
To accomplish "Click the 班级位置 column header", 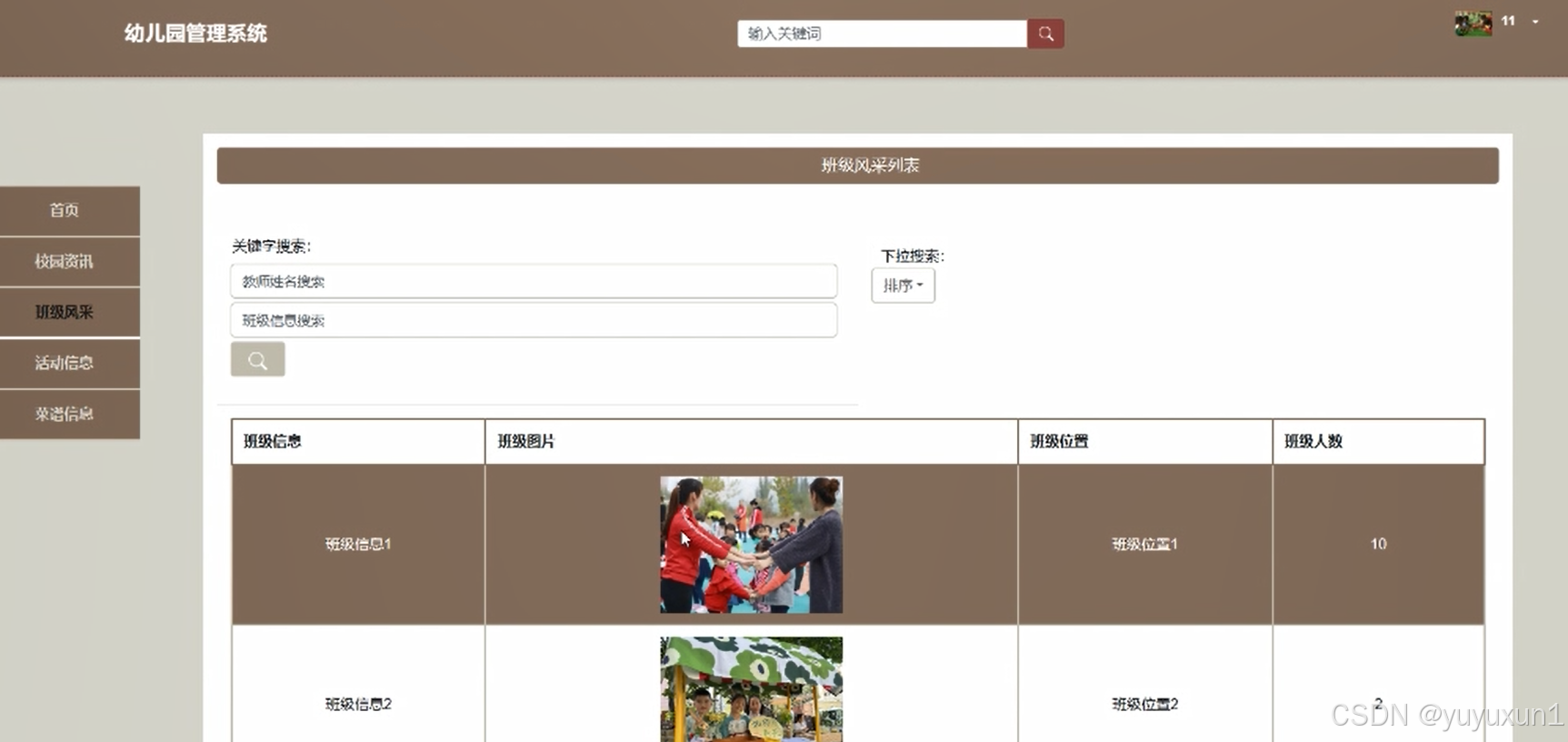I will [1144, 442].
